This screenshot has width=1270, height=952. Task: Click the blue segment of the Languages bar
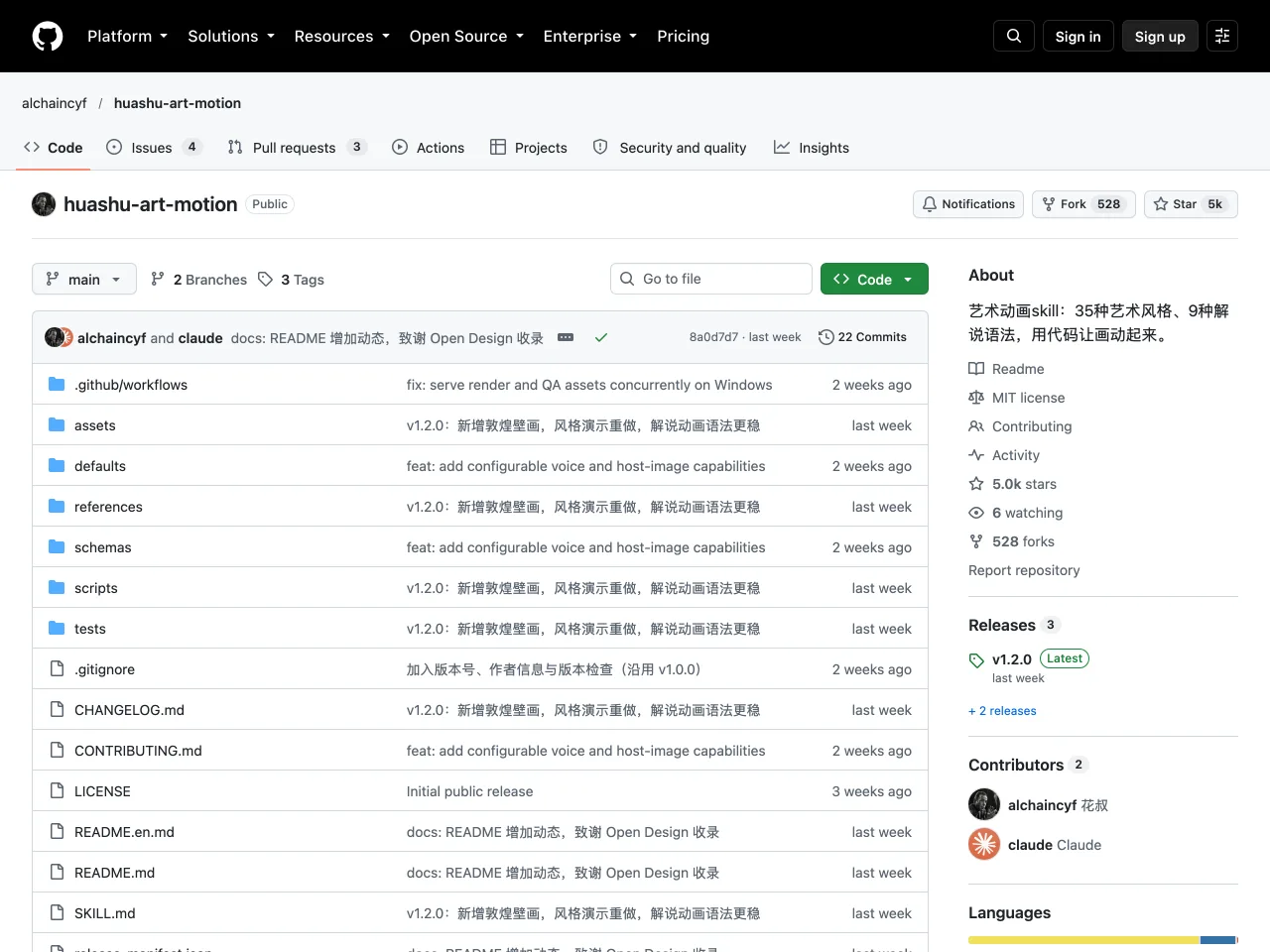[x=1217, y=940]
